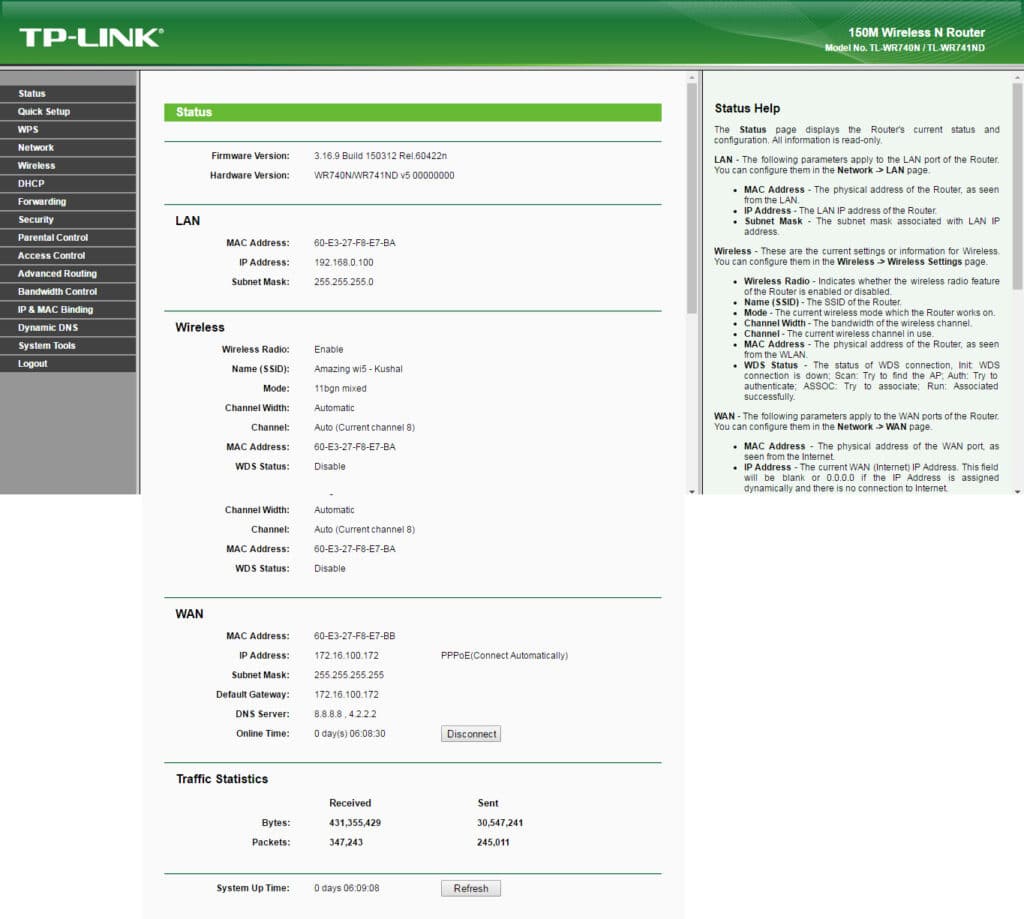Screen dimensions: 1024x919
Task: Click the 150M Wireless N Router title
Action: (x=916, y=32)
